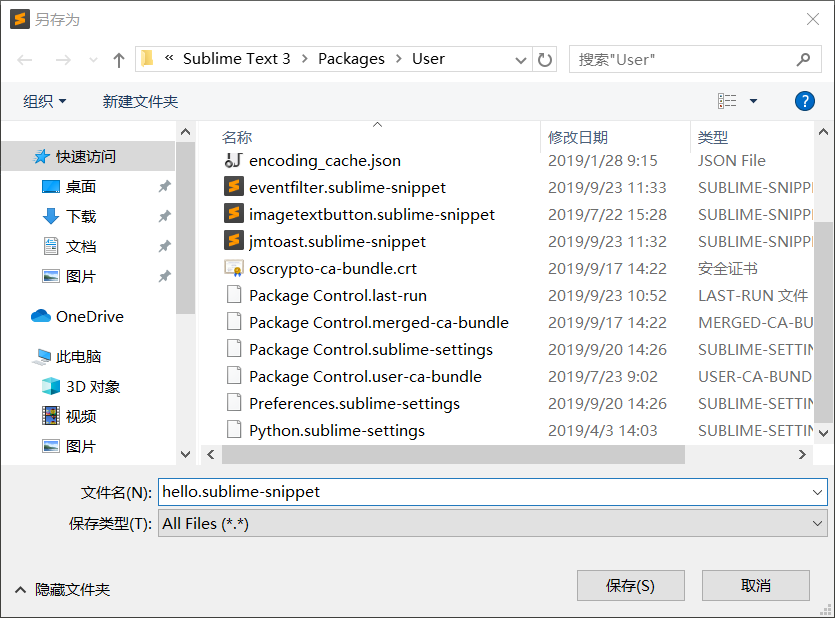Sort files by 名称 column header
Image resolution: width=835 pixels, height=618 pixels.
237,137
